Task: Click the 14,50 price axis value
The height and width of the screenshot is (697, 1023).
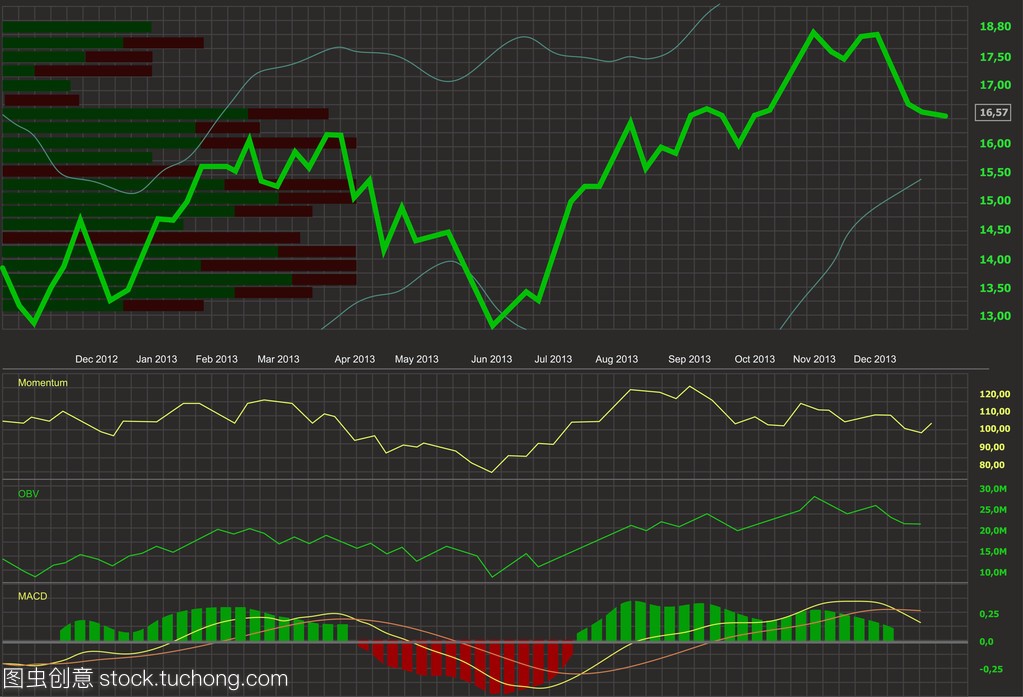Action: click(995, 230)
